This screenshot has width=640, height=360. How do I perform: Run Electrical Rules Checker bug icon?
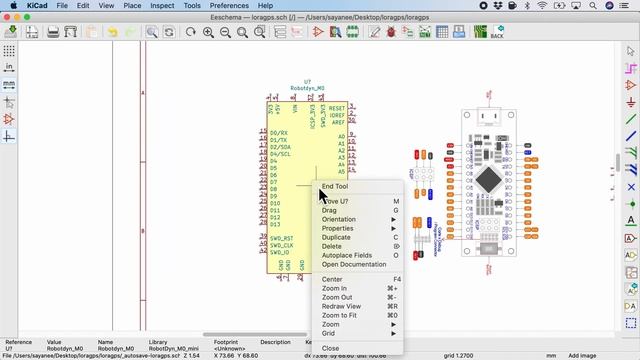coord(391,32)
